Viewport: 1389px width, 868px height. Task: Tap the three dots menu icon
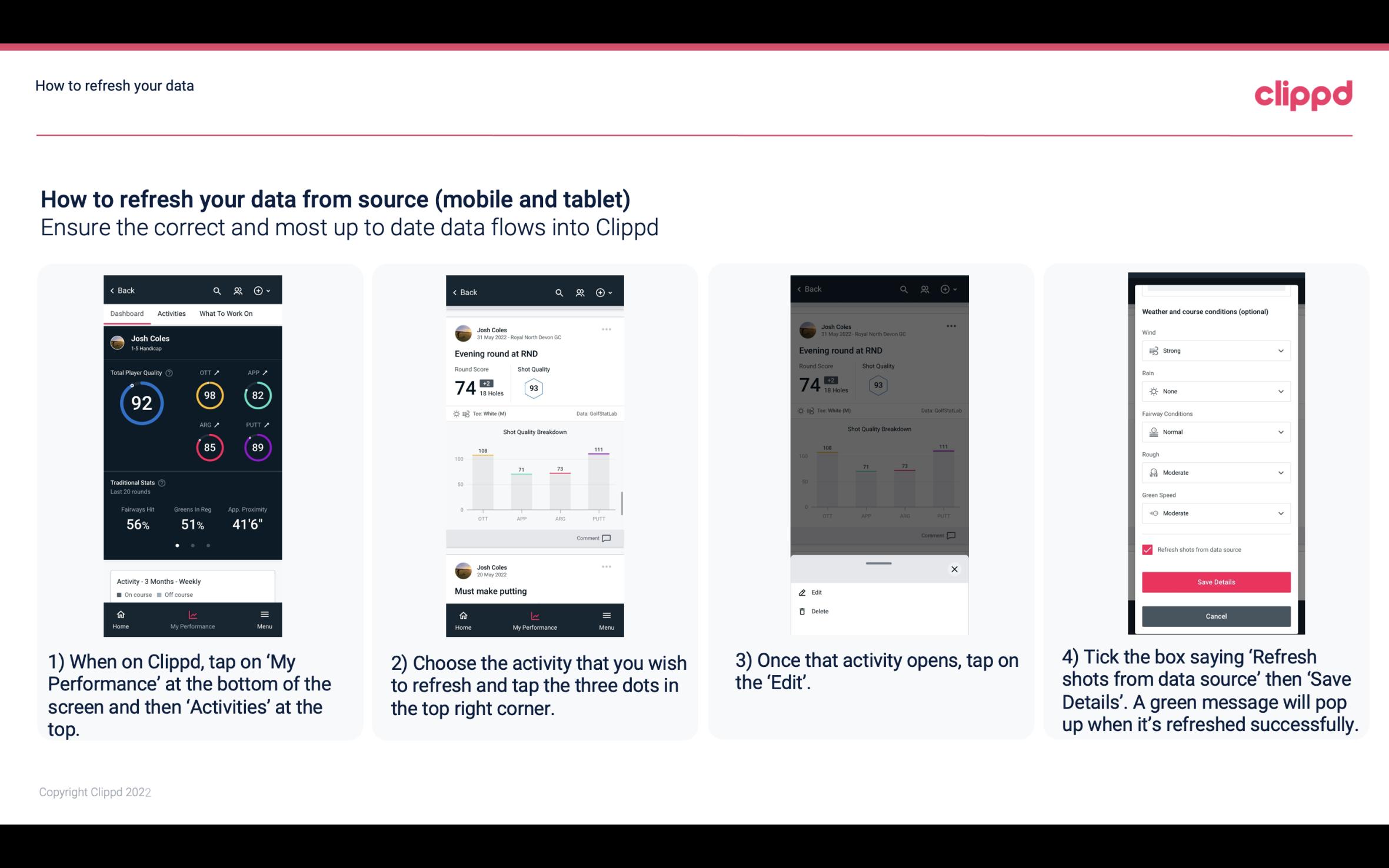tap(607, 330)
